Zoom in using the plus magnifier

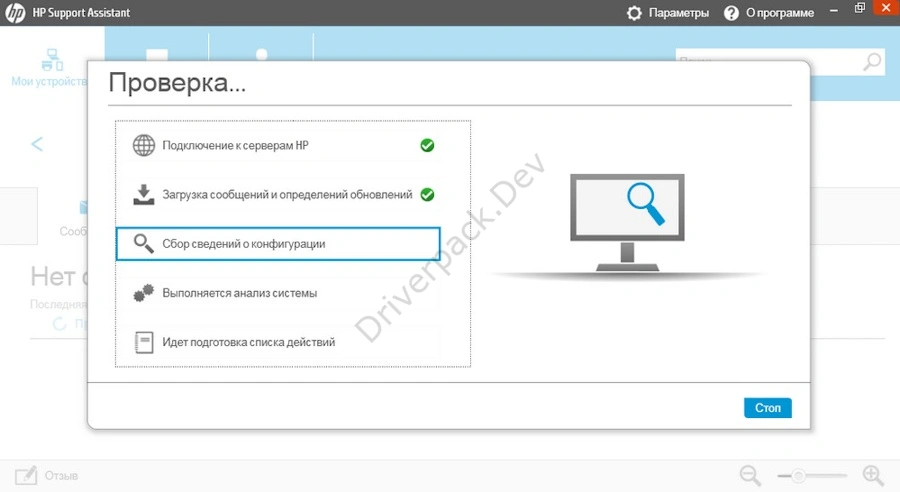pyautogui.click(x=873, y=475)
